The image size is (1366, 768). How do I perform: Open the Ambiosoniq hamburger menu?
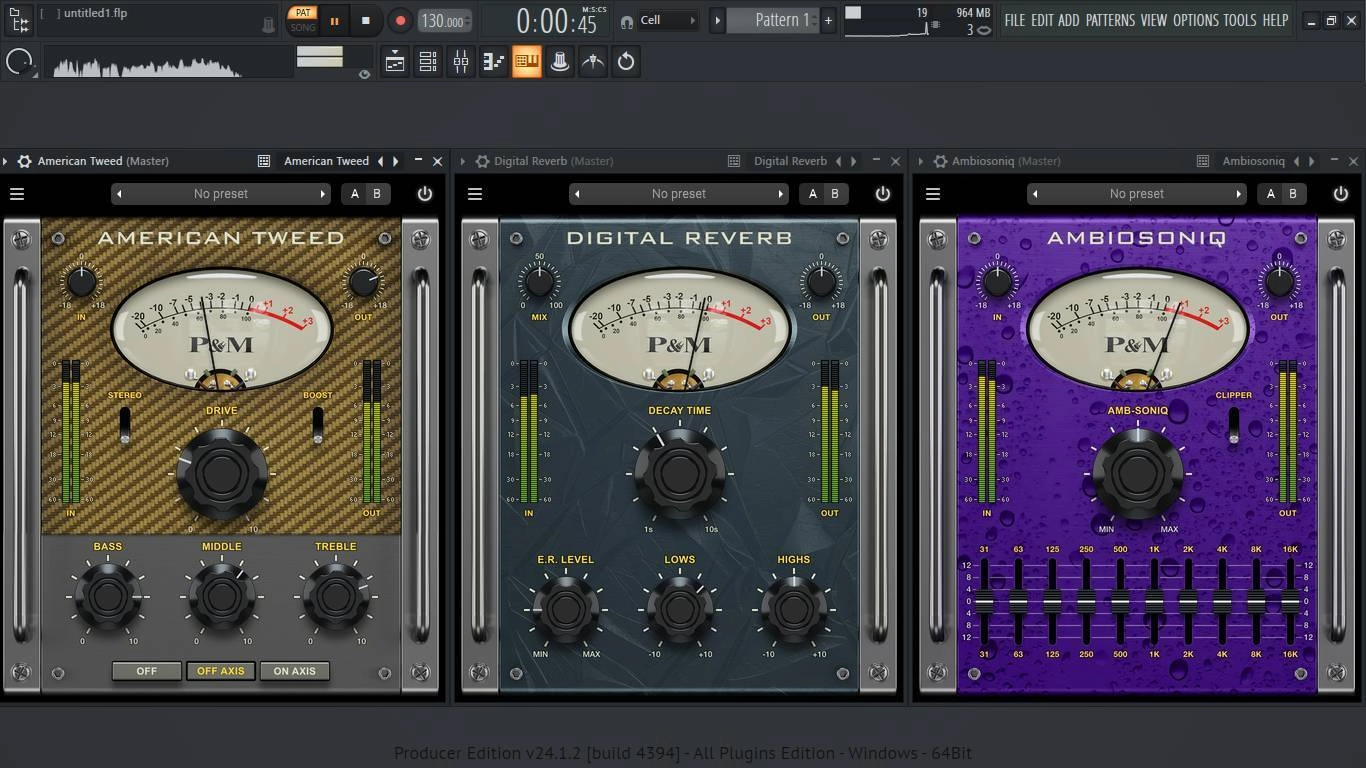933,194
